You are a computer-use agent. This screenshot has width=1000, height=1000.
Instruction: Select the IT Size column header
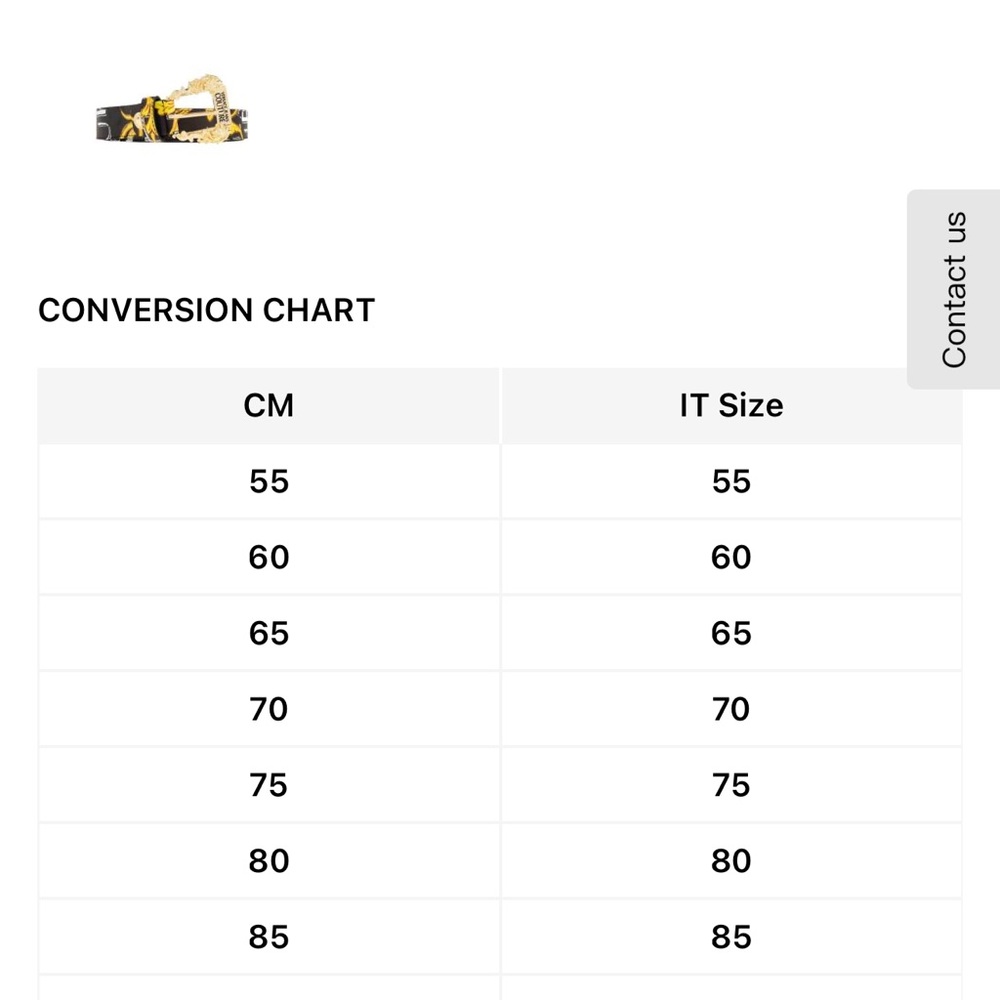[732, 406]
